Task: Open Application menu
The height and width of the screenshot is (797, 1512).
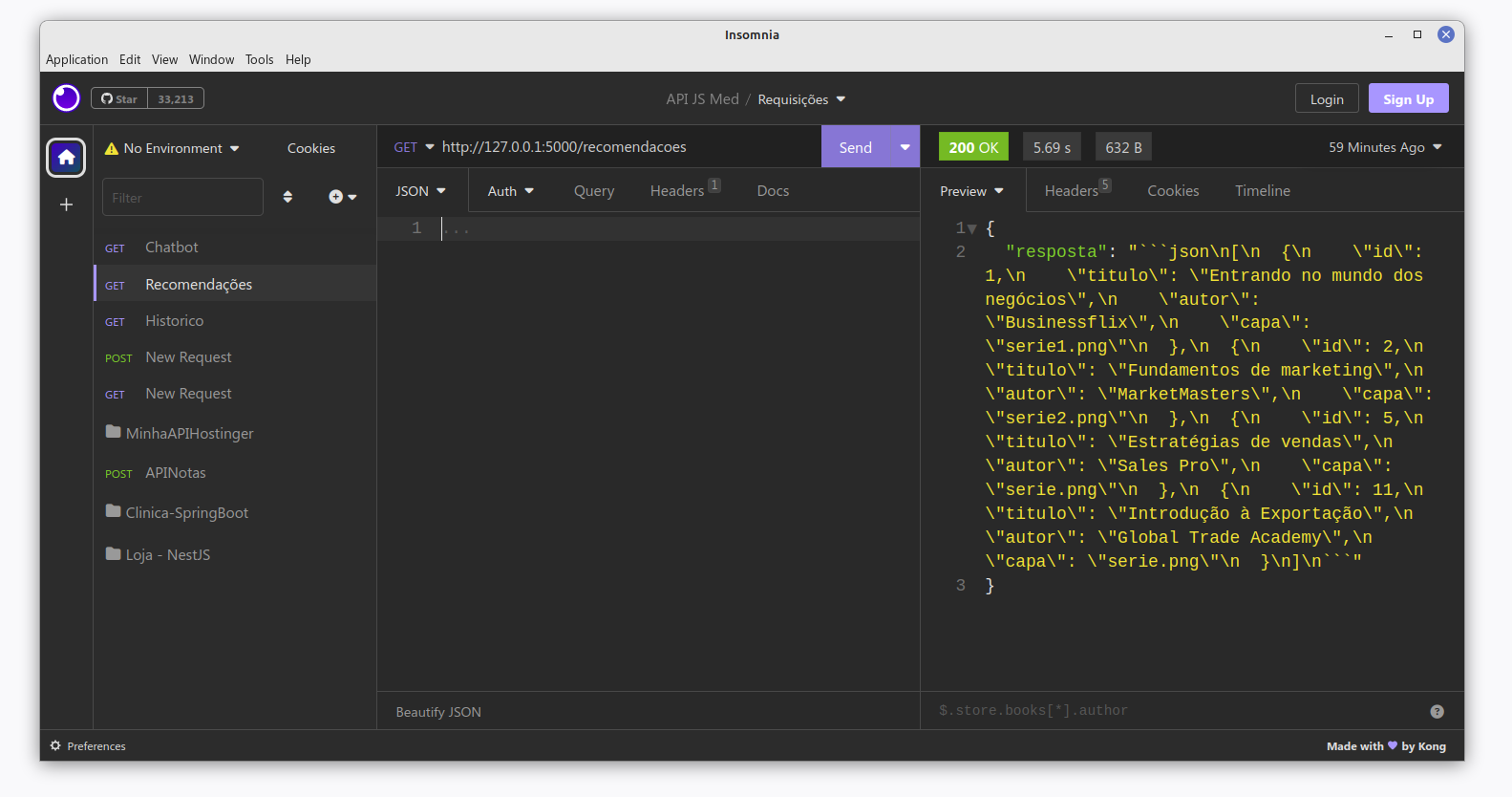Action: click(x=76, y=59)
